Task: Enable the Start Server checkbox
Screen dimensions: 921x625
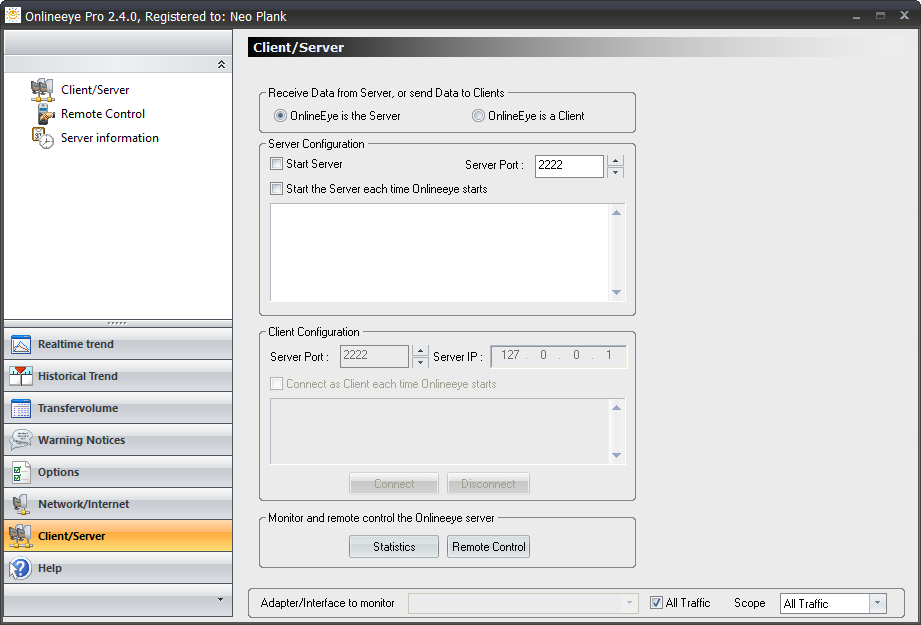Action: coord(276,164)
